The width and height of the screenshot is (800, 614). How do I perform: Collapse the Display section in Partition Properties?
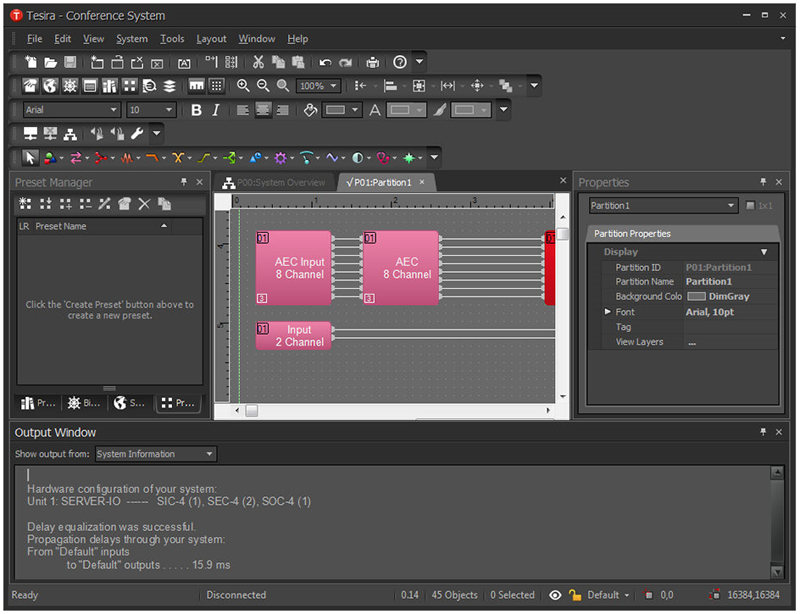click(764, 252)
